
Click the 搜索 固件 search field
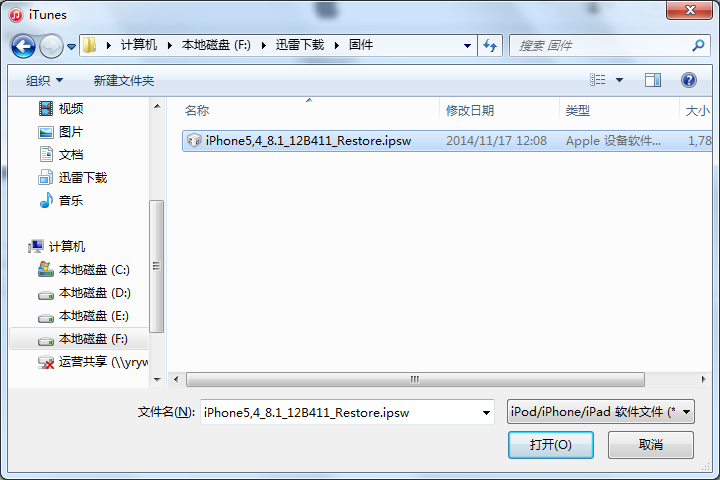click(x=602, y=45)
